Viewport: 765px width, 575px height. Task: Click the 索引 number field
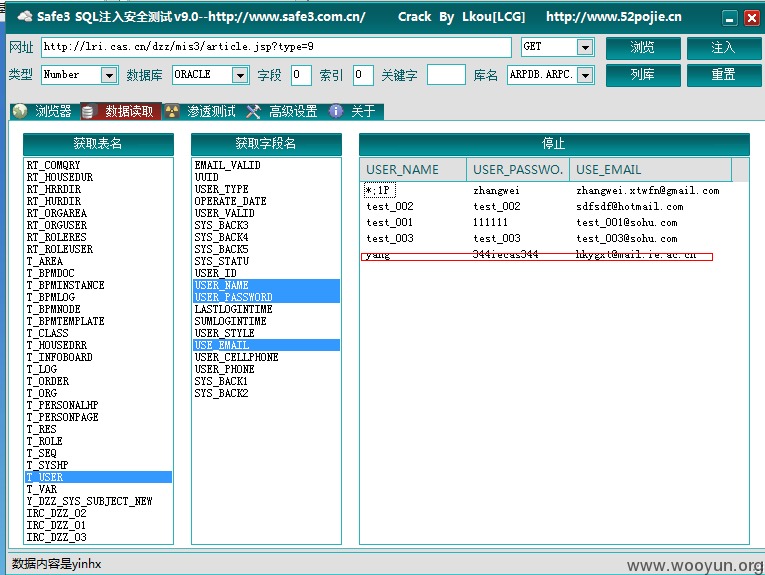(x=363, y=75)
